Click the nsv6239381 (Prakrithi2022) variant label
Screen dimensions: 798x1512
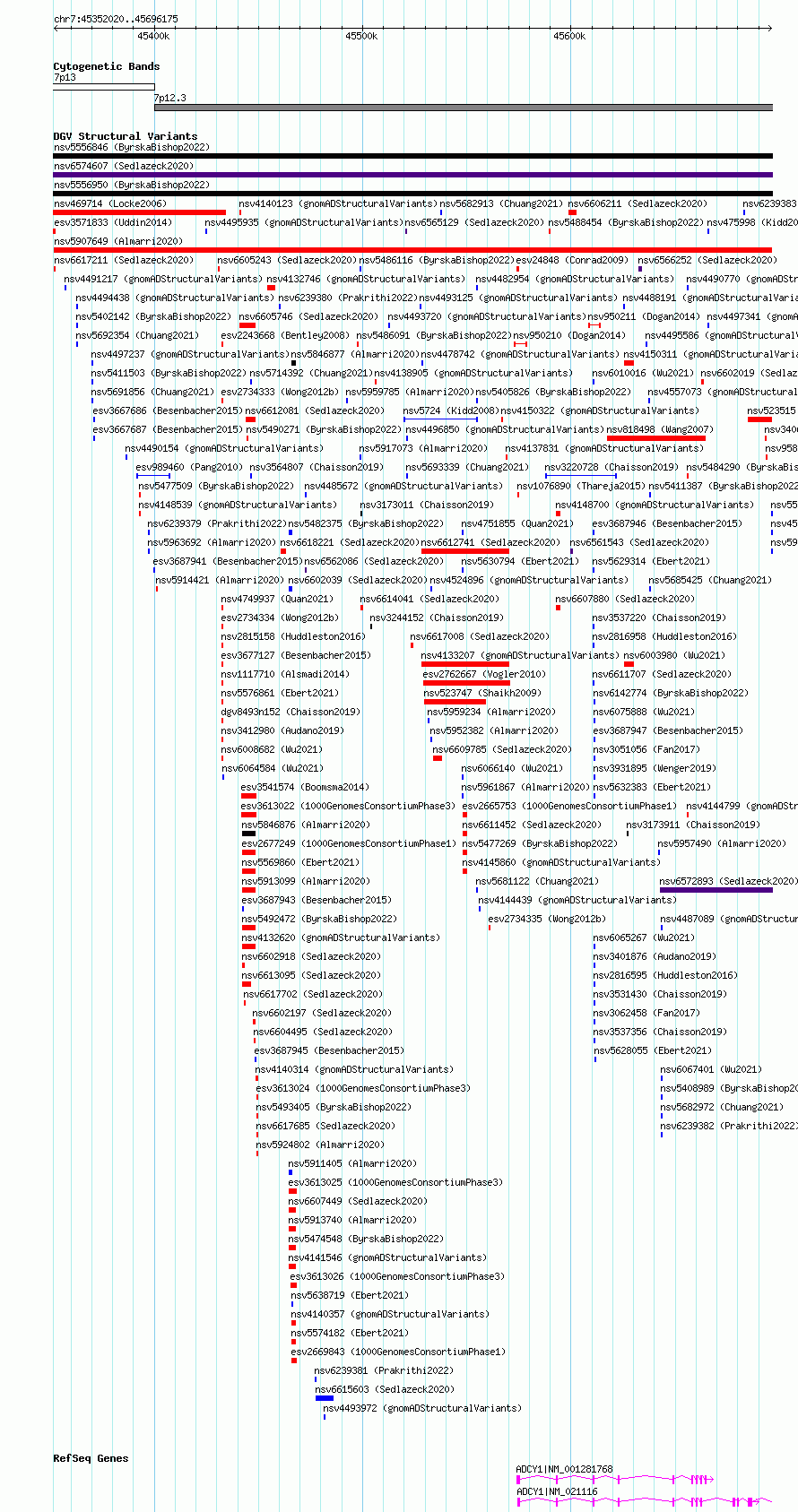[x=384, y=1370]
